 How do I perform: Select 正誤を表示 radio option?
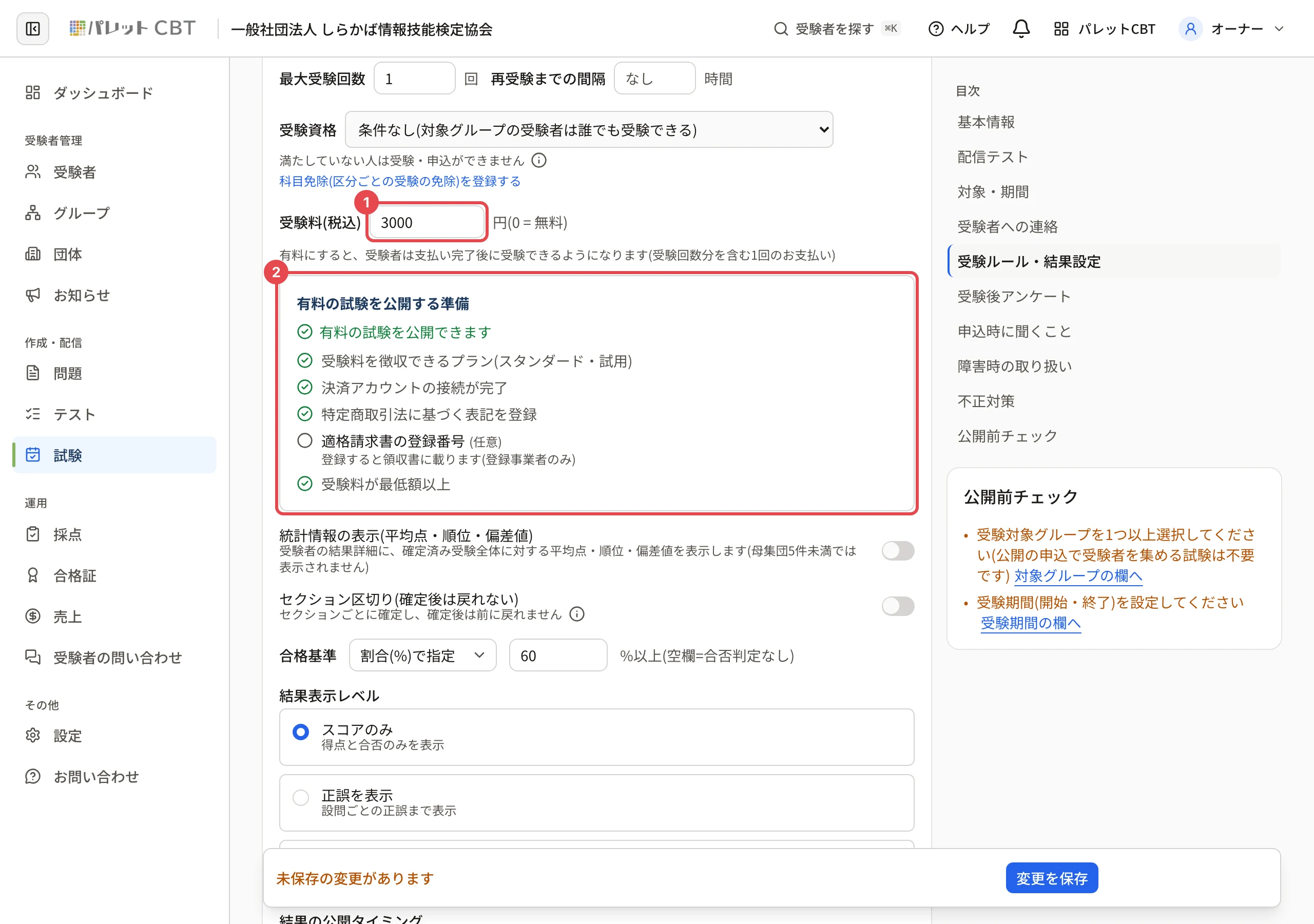pos(300,798)
